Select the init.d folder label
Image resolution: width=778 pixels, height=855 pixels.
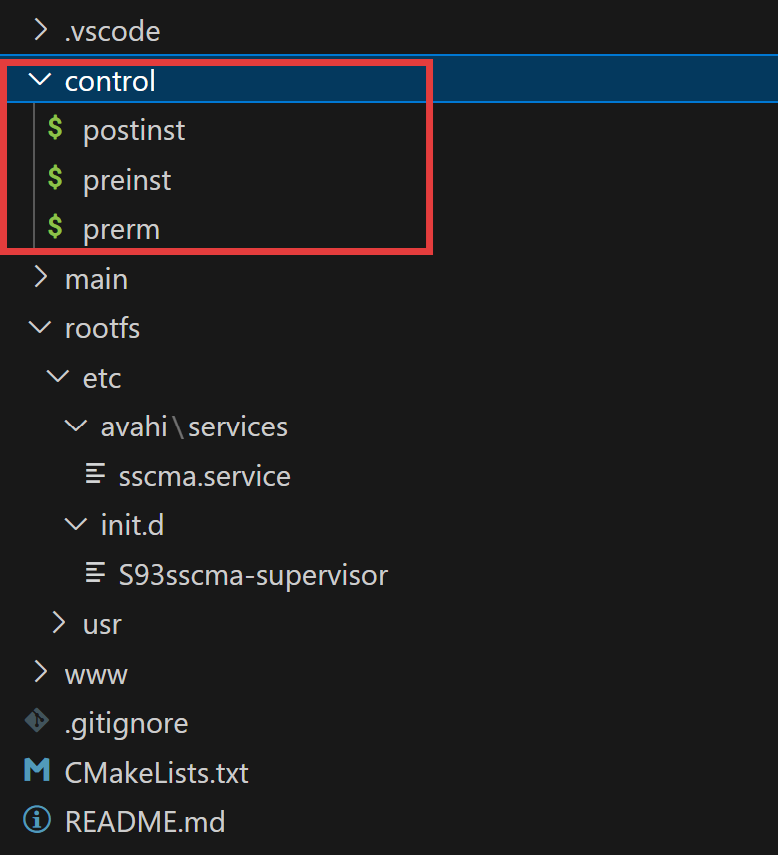[x=132, y=525]
